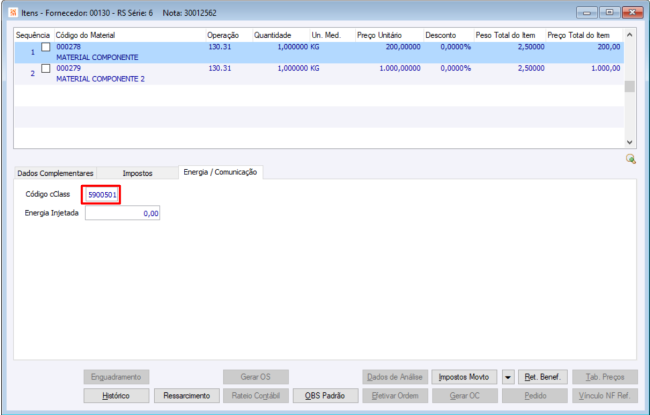Open OBS Padrão
Viewport: 650px width, 415px height.
click(x=325, y=396)
